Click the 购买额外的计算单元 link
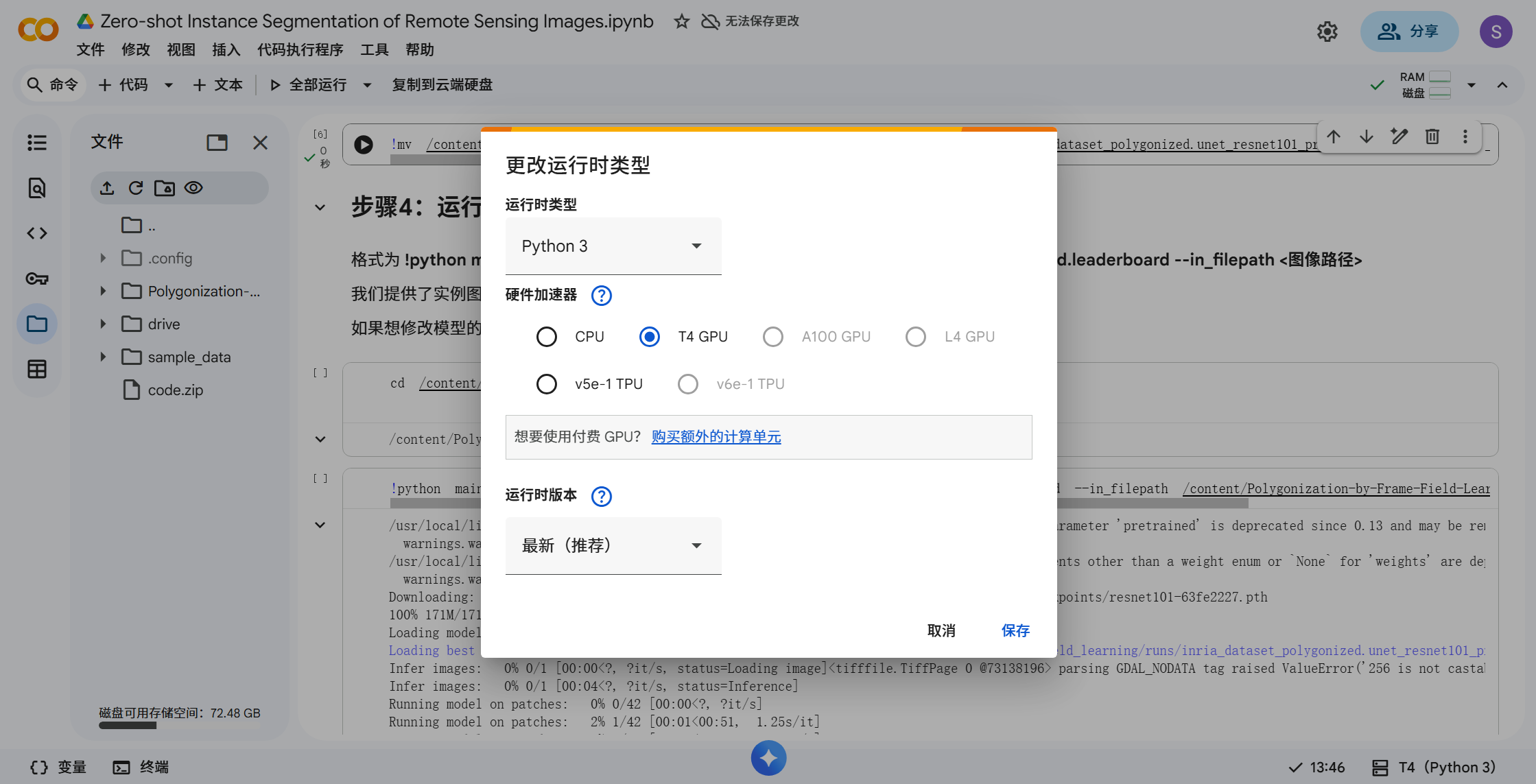Screen dimensions: 1536x784 (x=716, y=437)
